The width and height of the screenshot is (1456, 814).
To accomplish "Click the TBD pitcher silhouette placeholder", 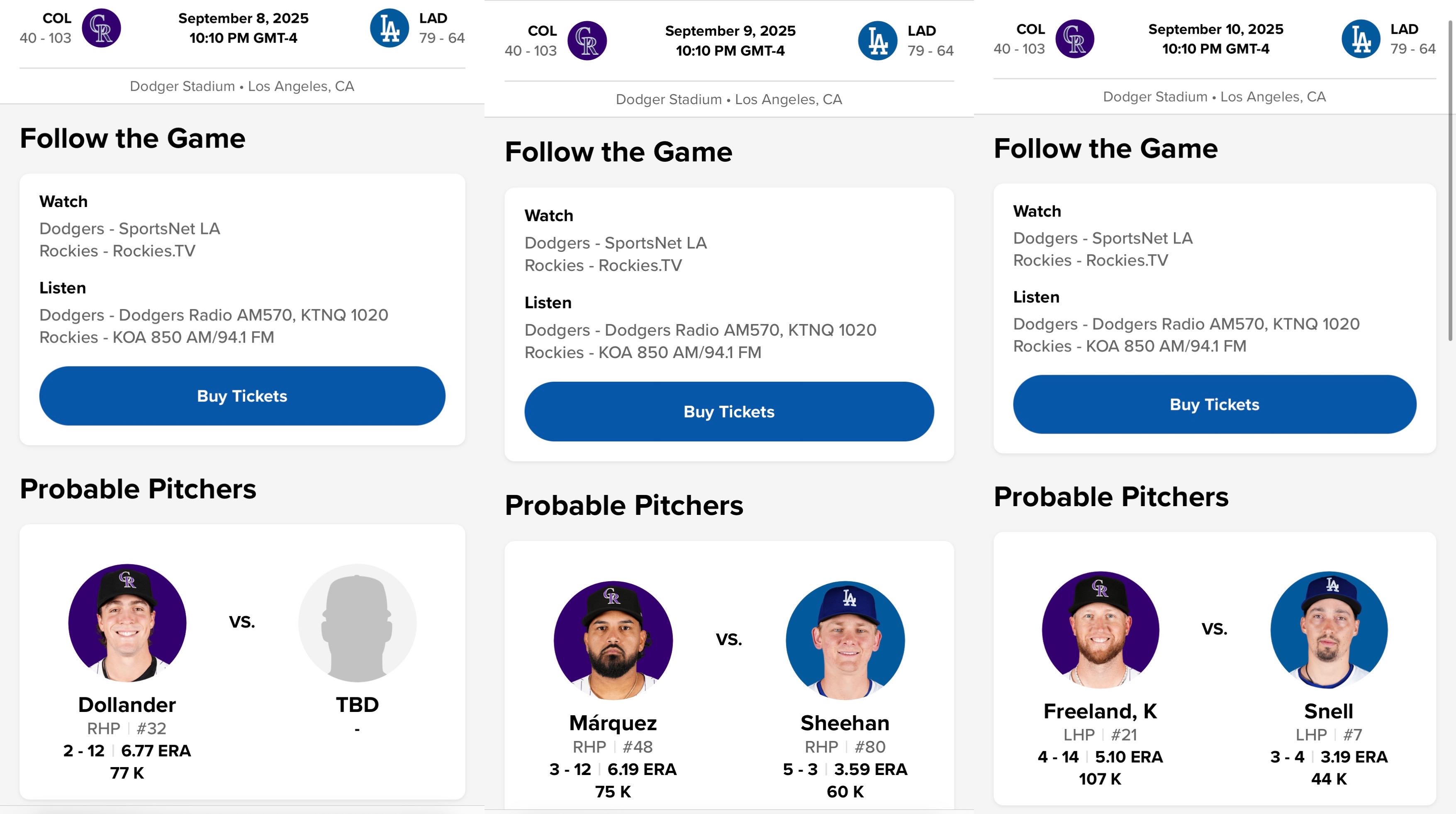I will [x=357, y=622].
